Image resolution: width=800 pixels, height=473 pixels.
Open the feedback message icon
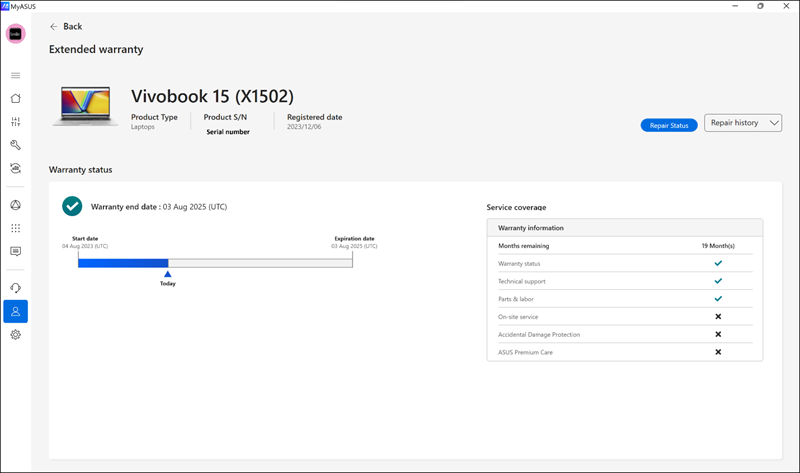tap(15, 252)
